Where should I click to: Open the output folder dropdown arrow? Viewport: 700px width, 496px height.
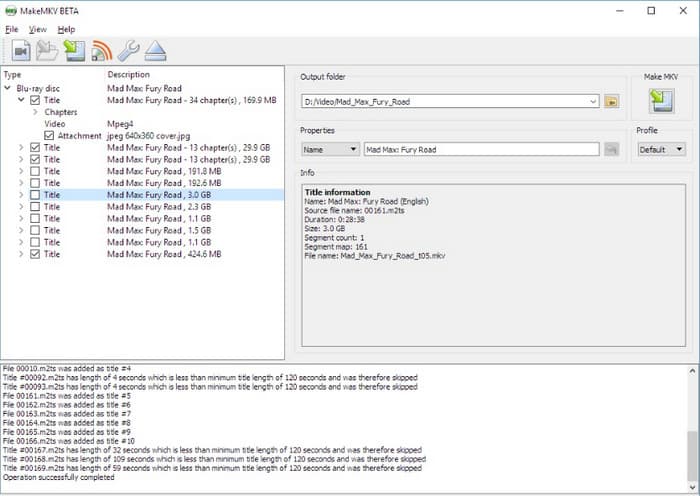click(x=593, y=101)
